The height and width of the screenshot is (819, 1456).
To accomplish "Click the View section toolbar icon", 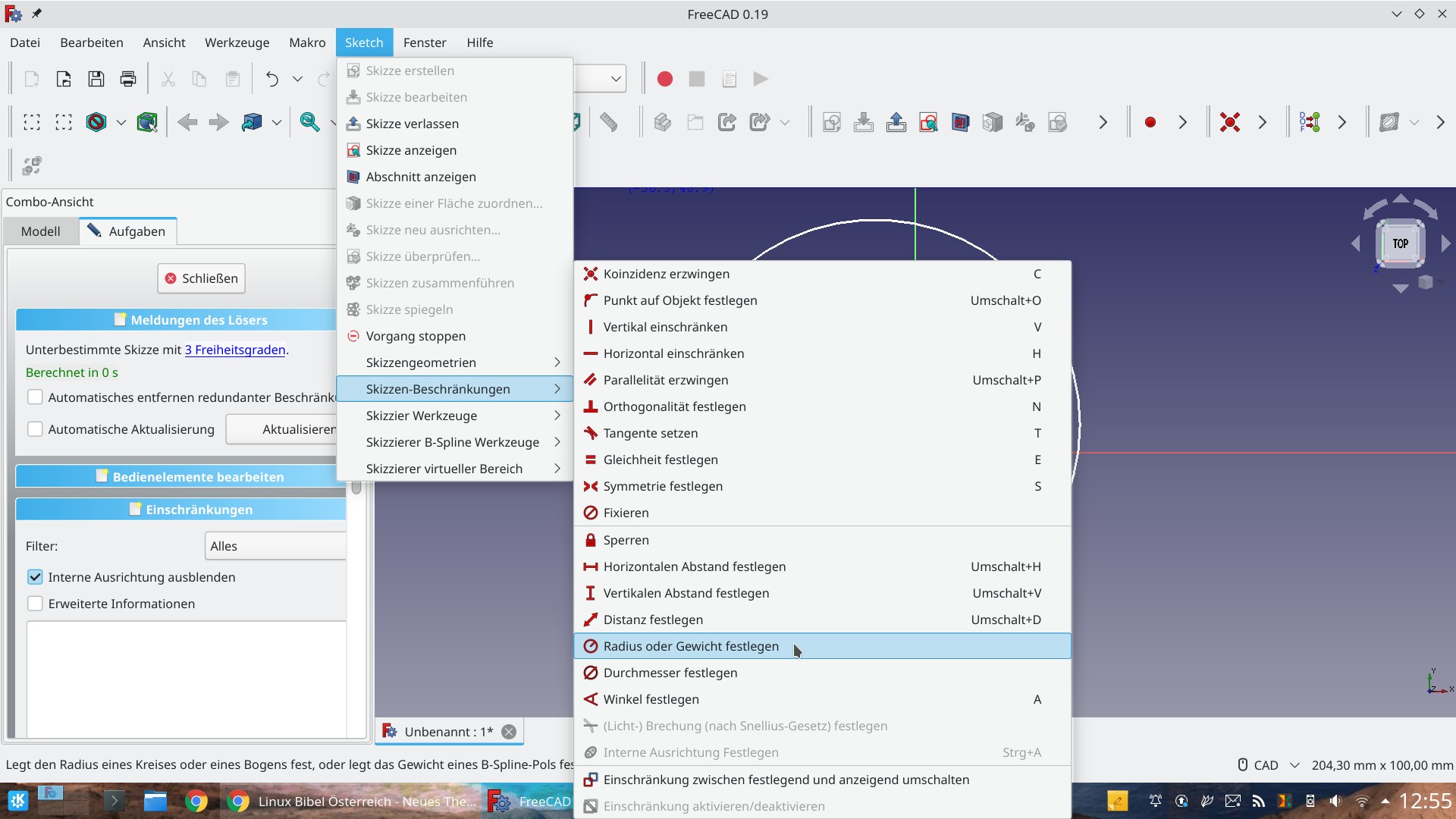I will [x=960, y=122].
